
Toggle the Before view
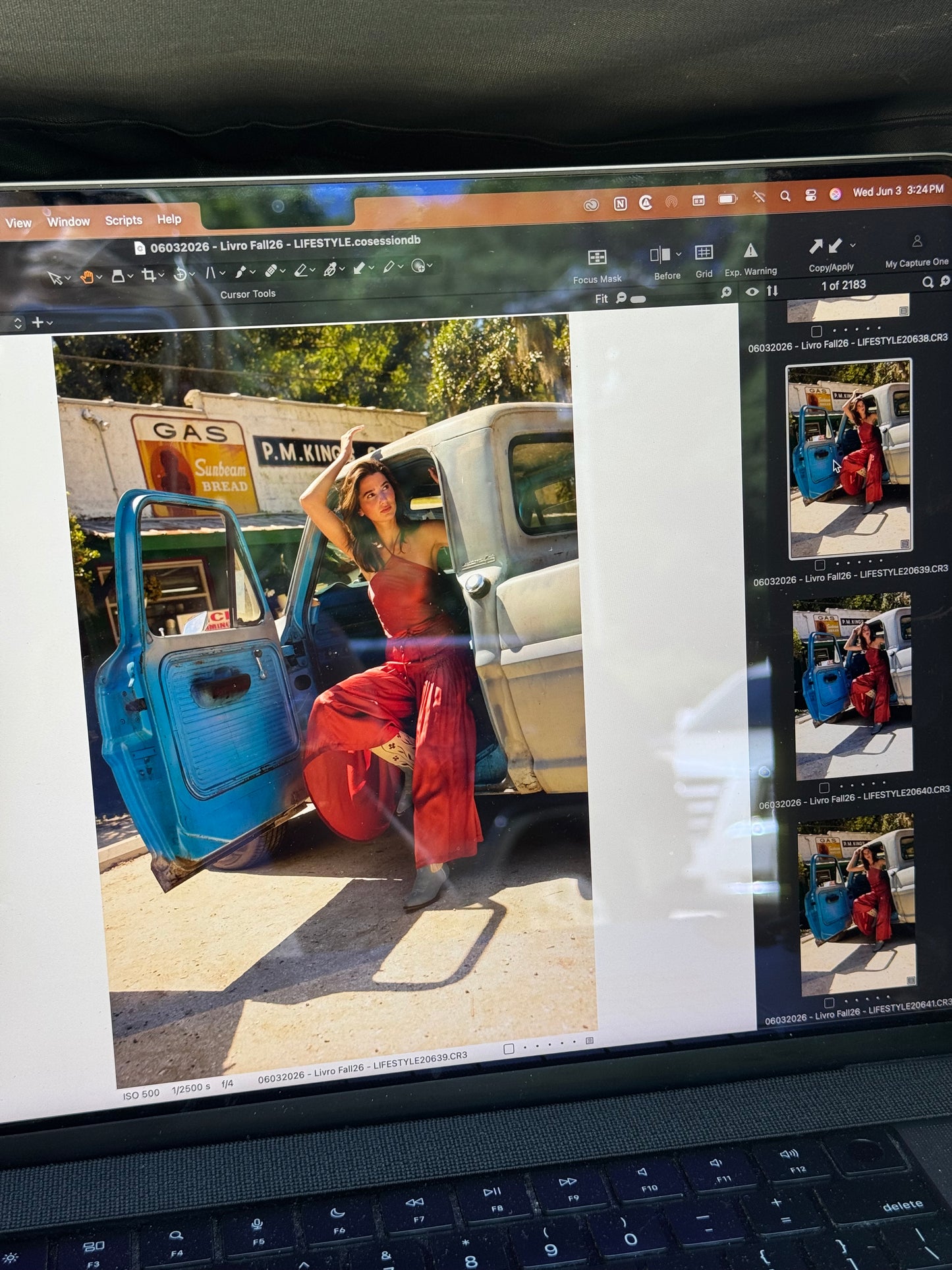click(x=659, y=254)
